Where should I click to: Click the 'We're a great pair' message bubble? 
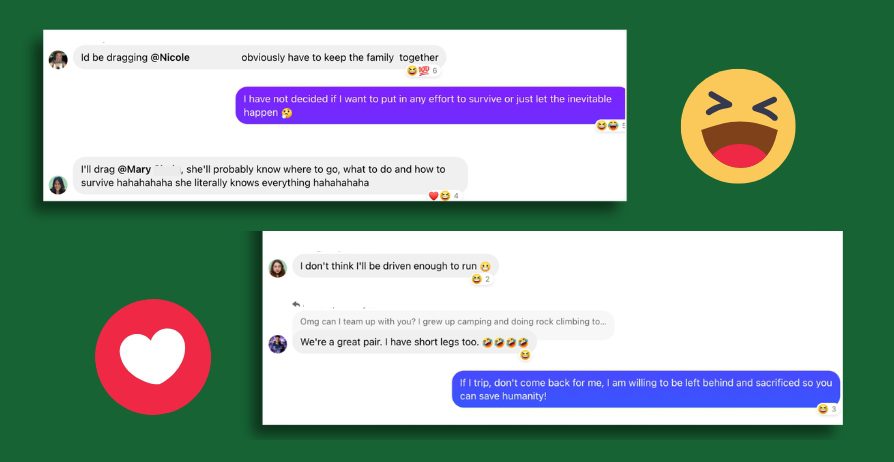click(x=415, y=342)
